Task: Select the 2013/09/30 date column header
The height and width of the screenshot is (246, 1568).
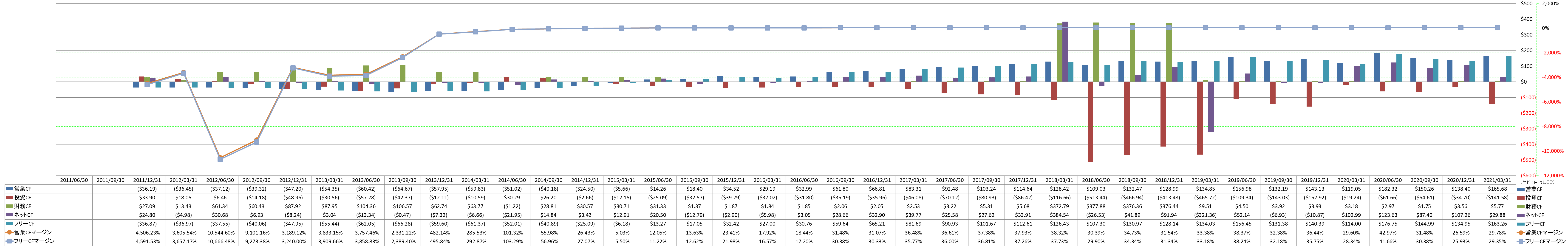Action: 402,180
